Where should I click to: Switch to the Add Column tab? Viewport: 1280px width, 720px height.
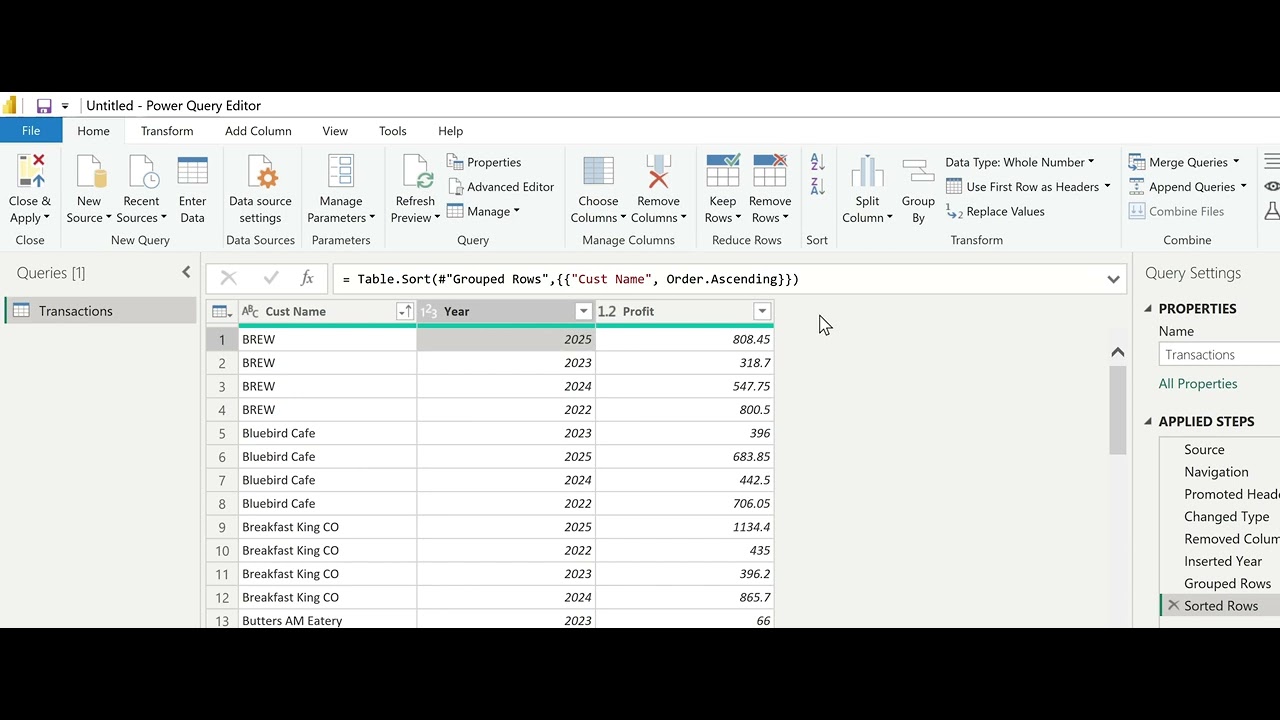coord(258,131)
